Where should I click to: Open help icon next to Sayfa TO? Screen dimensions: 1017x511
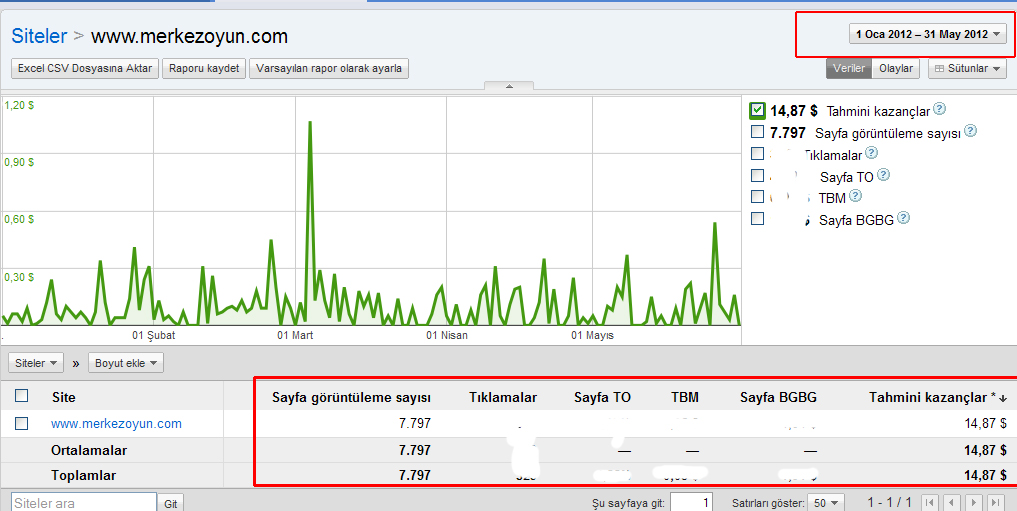883,175
